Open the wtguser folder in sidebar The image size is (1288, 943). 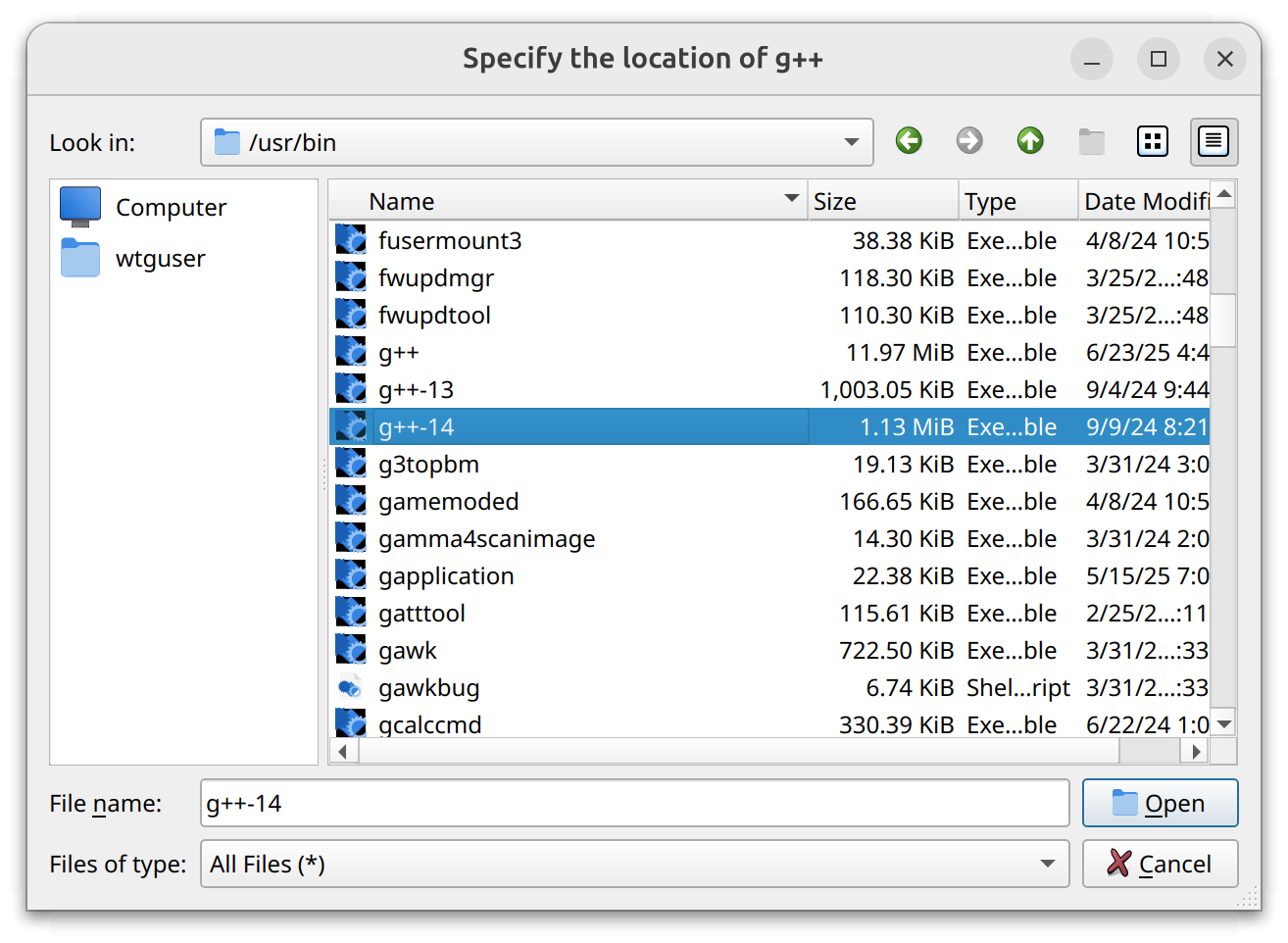160,259
